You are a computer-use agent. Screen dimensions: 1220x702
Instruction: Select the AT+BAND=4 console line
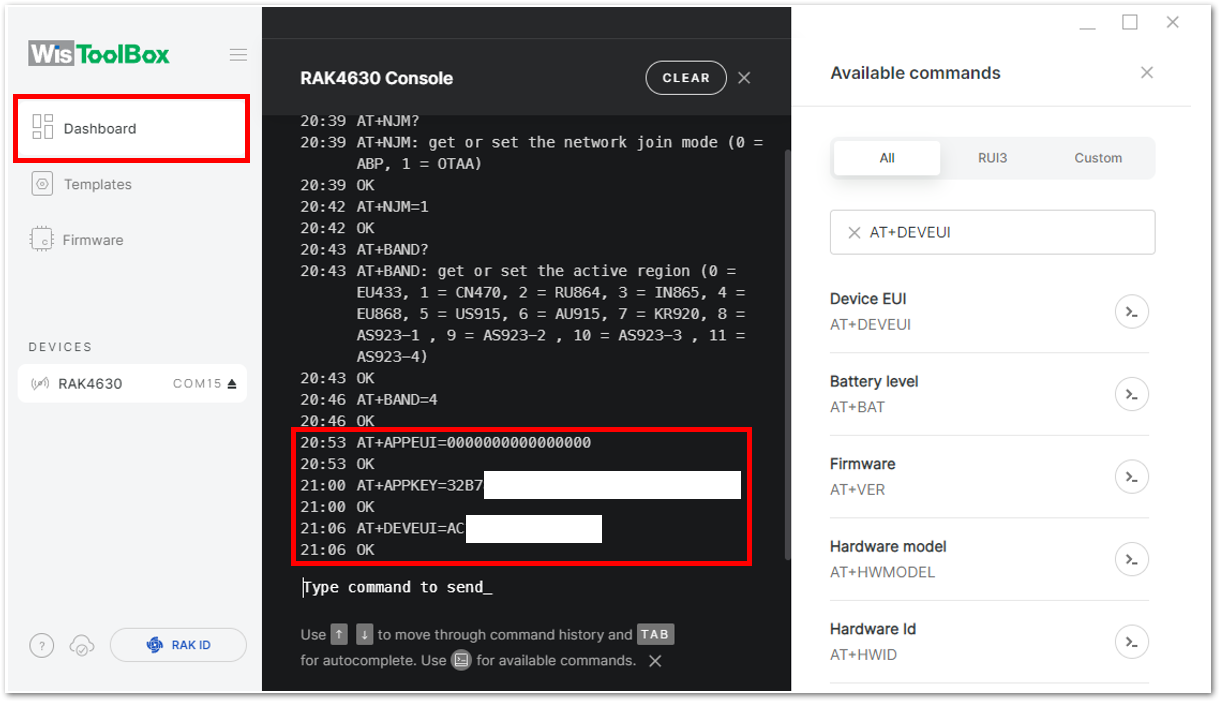(369, 400)
